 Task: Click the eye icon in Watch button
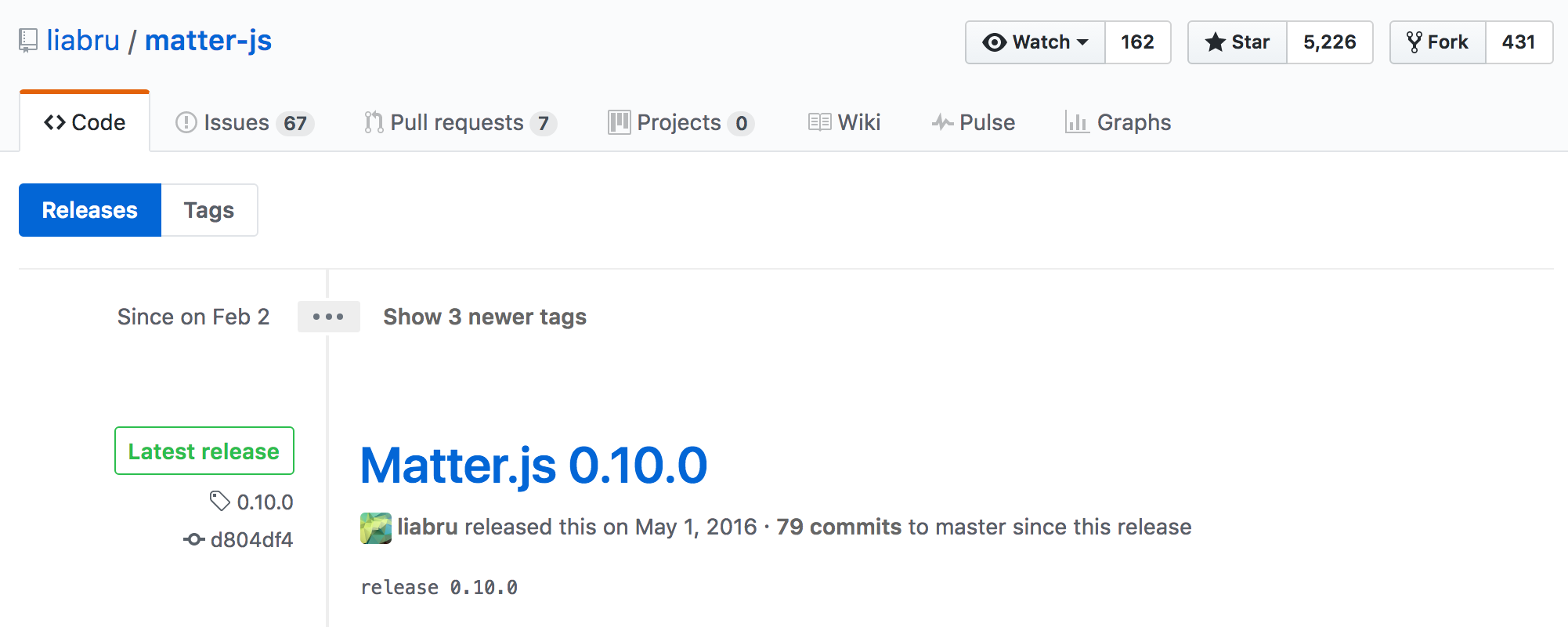point(994,42)
